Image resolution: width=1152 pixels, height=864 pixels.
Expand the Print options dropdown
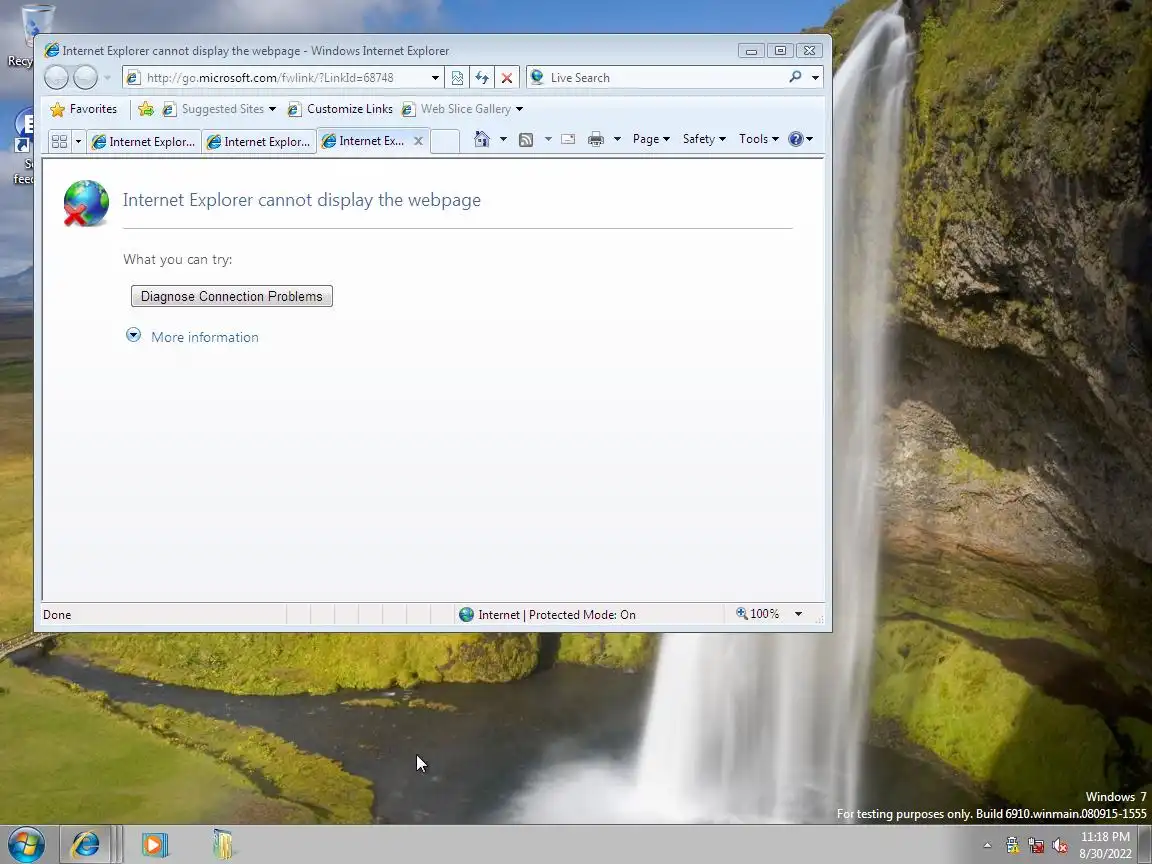tap(617, 139)
